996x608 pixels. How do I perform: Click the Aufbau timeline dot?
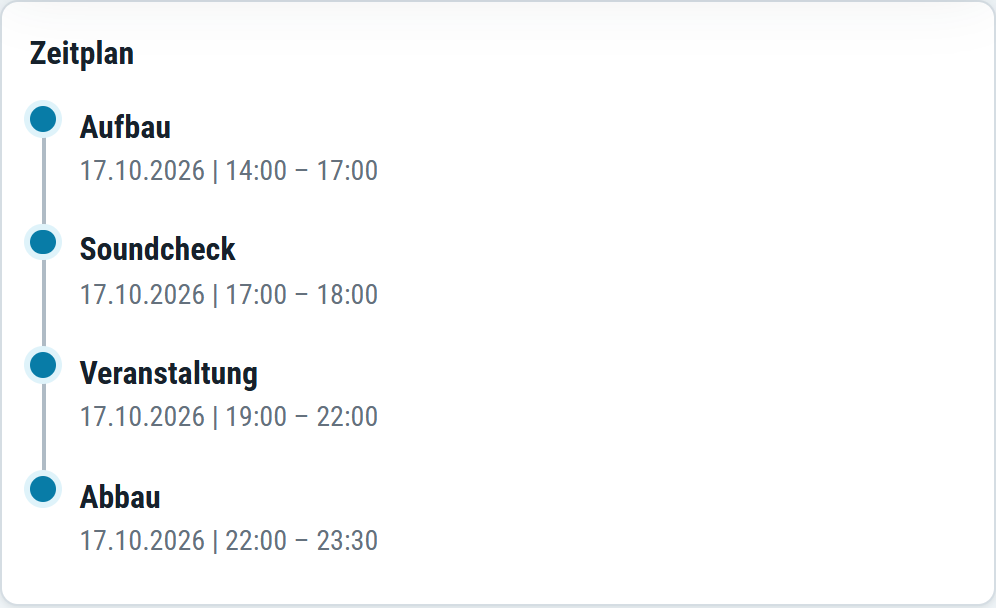(x=43, y=119)
